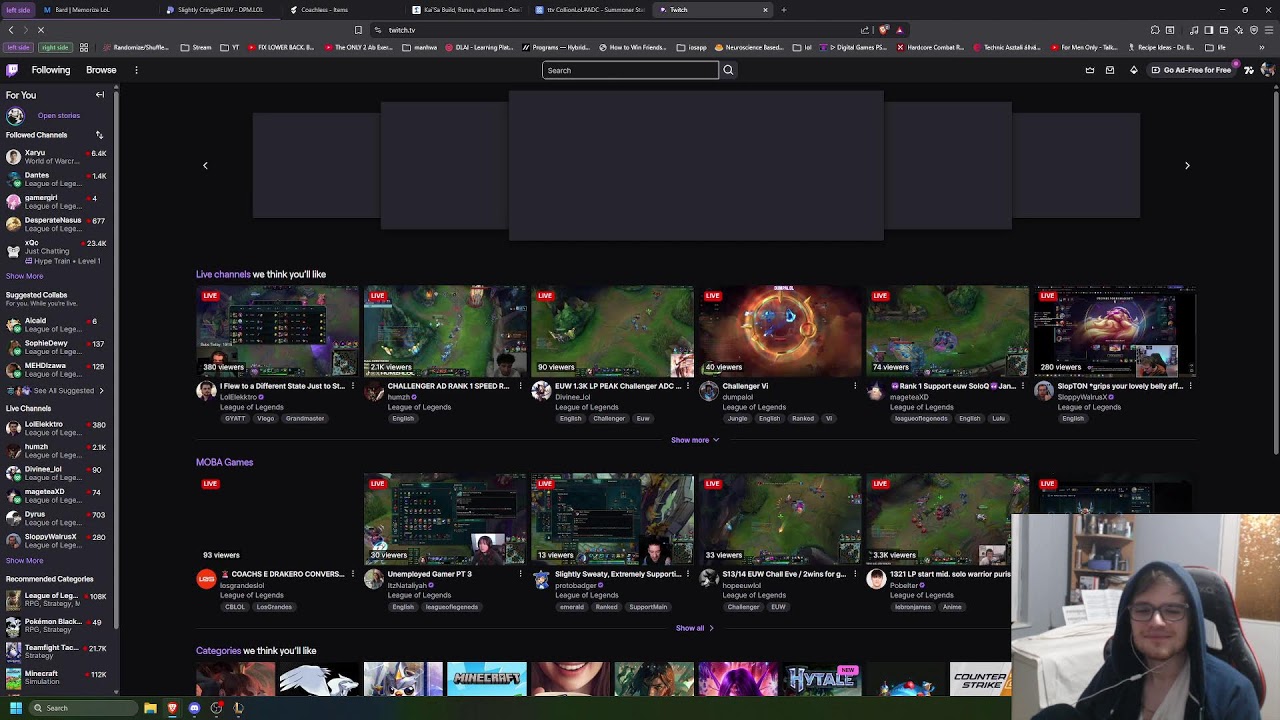Open humzh CHALLENGER AD RANK 1 stream thumbnail

click(x=445, y=331)
